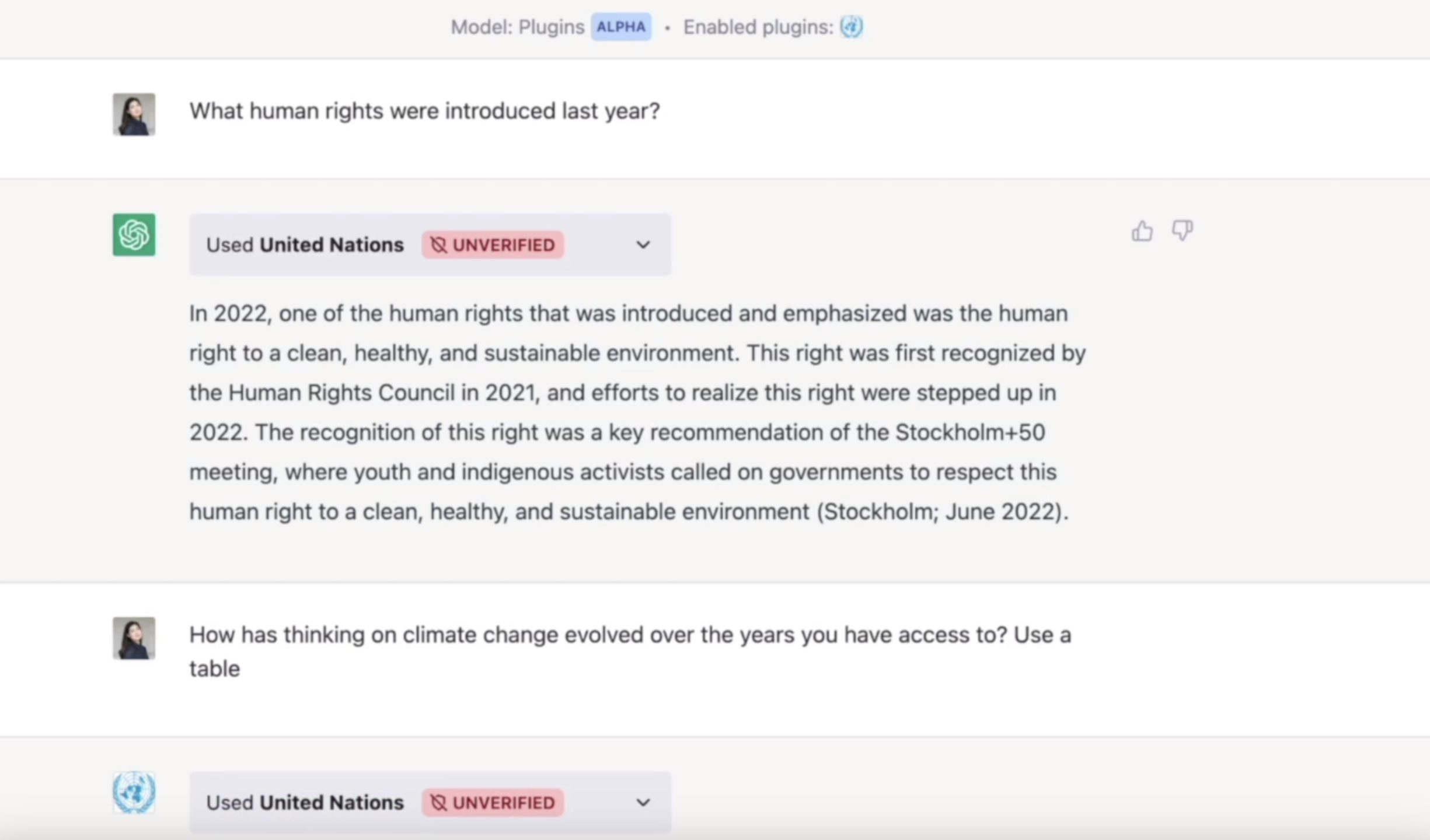Click the ALPHA badge in the header
This screenshot has height=840, width=1430.
(621, 27)
